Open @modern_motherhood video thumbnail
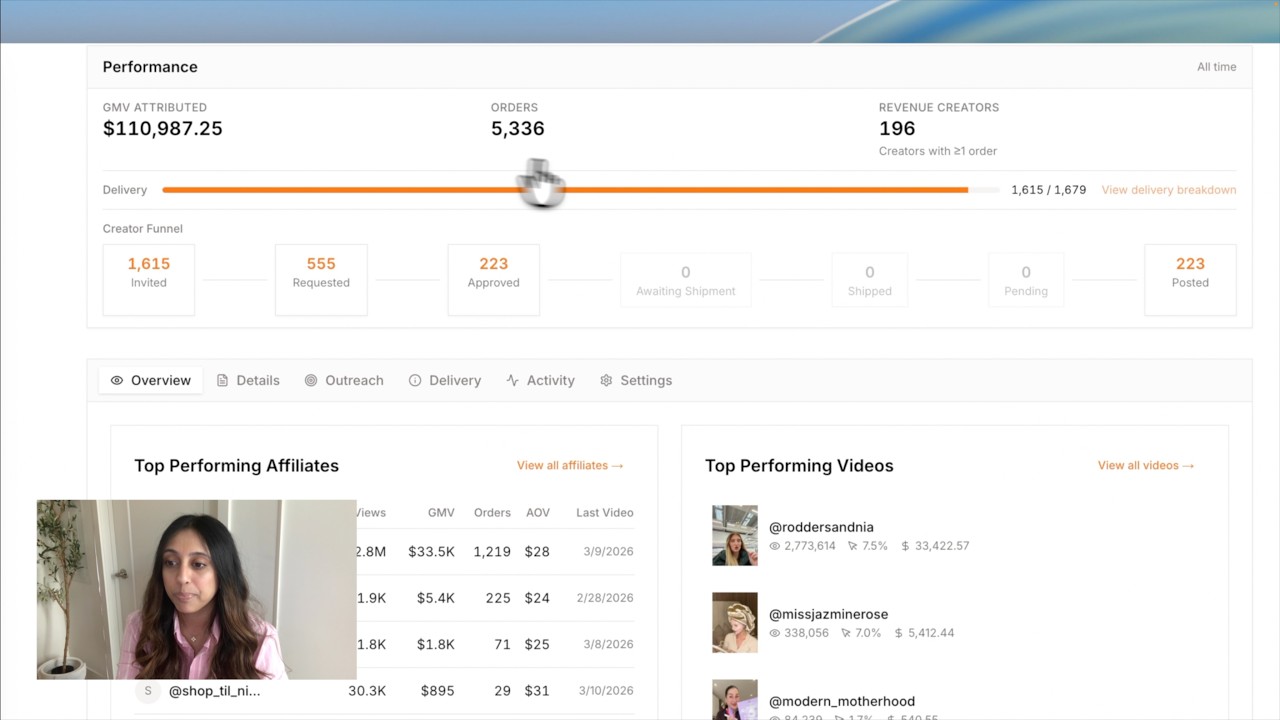Screen dimensions: 1280x720 coord(735,699)
